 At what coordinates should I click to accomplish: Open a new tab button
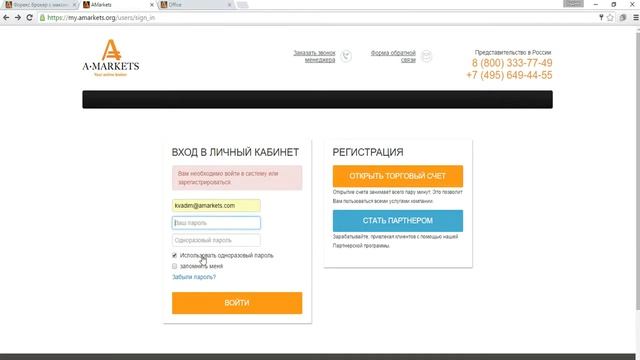(242, 5)
